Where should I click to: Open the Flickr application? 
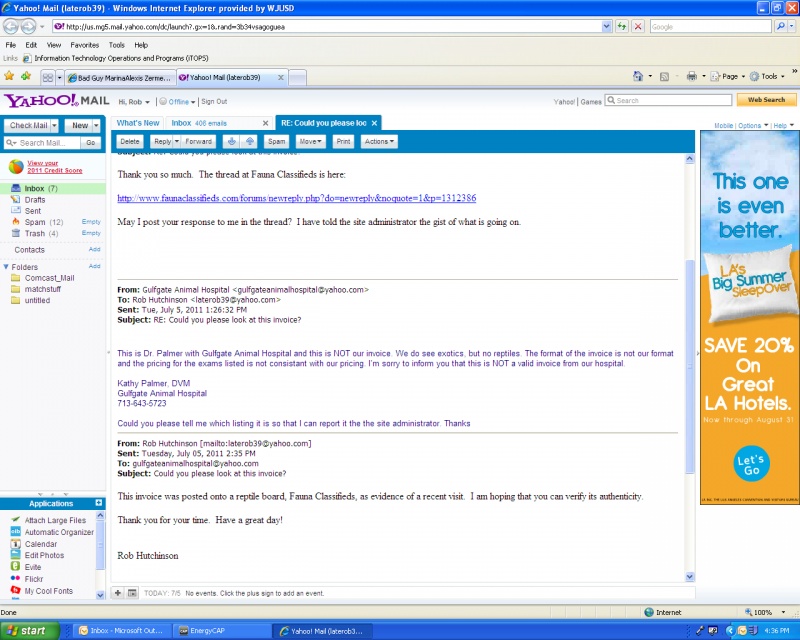(34, 579)
